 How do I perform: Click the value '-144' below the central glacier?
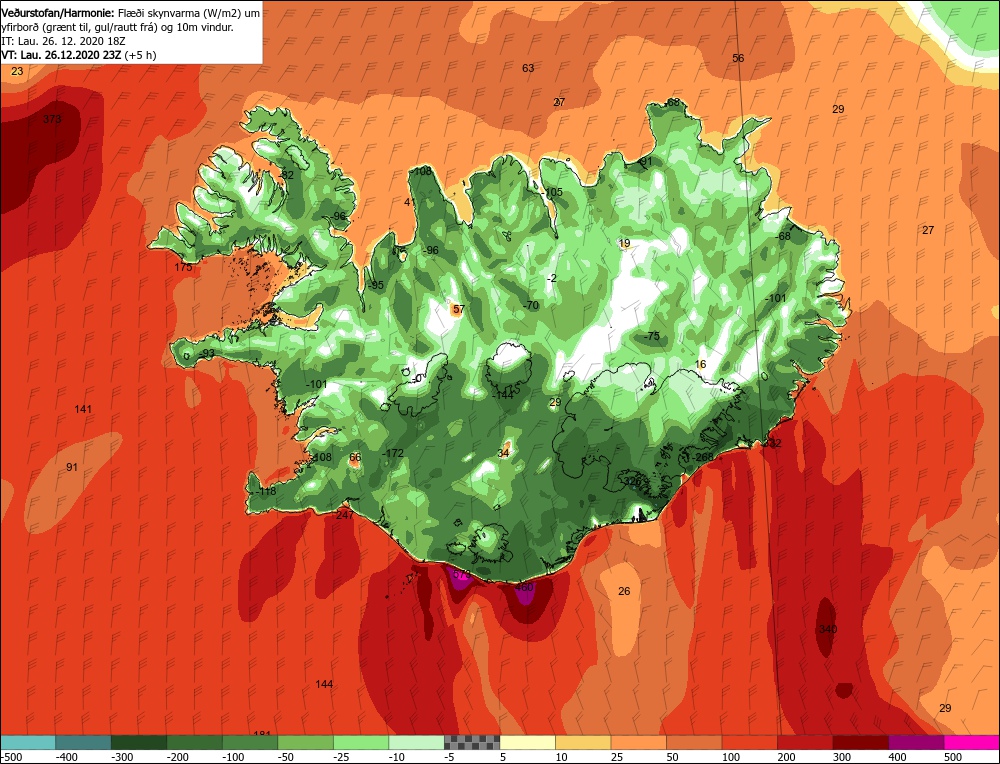(x=503, y=395)
